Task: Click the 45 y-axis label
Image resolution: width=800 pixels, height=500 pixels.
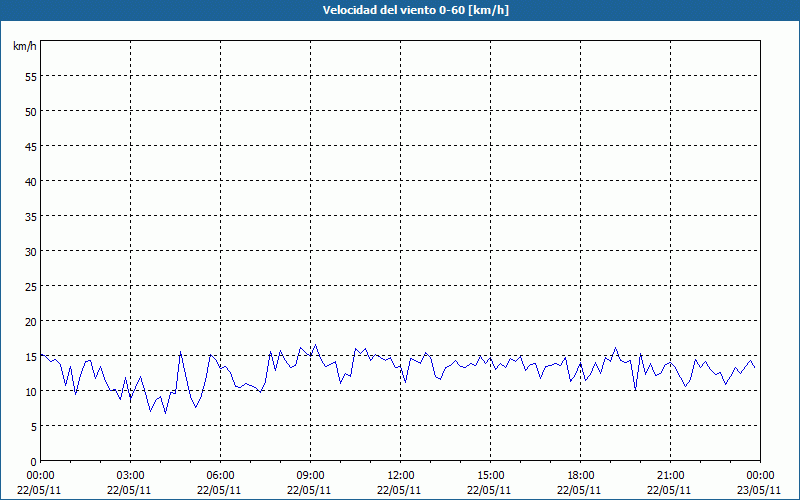Action: (31, 146)
